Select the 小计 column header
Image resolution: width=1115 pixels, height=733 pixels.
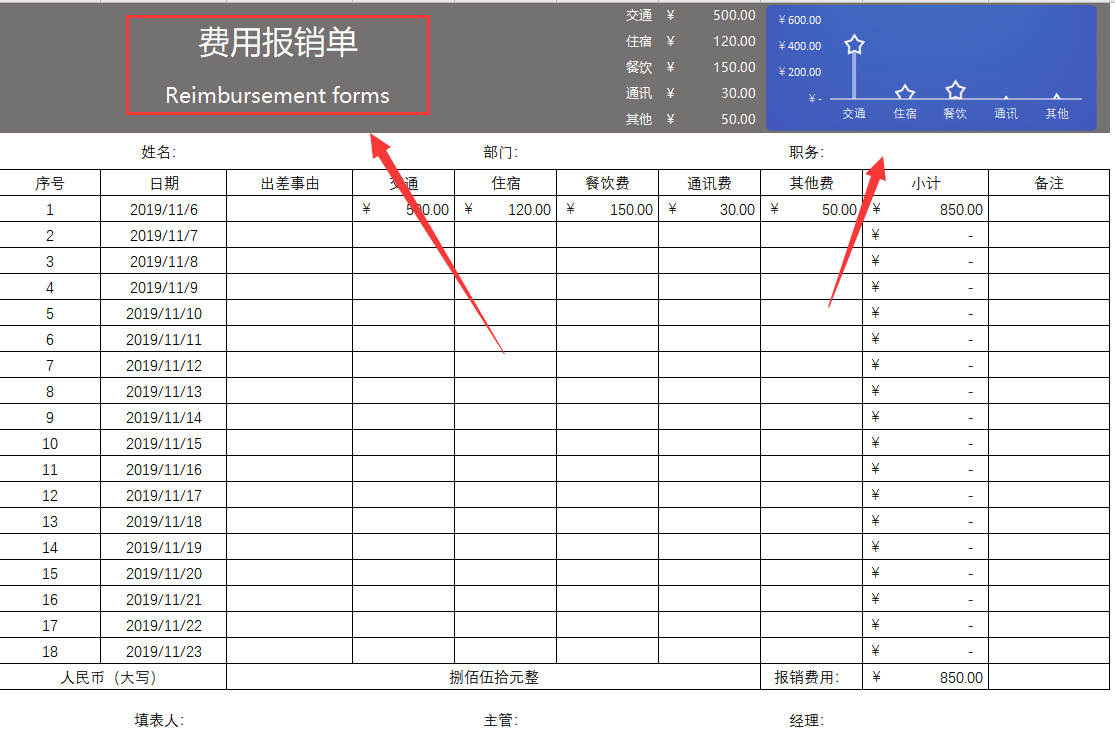coord(925,183)
